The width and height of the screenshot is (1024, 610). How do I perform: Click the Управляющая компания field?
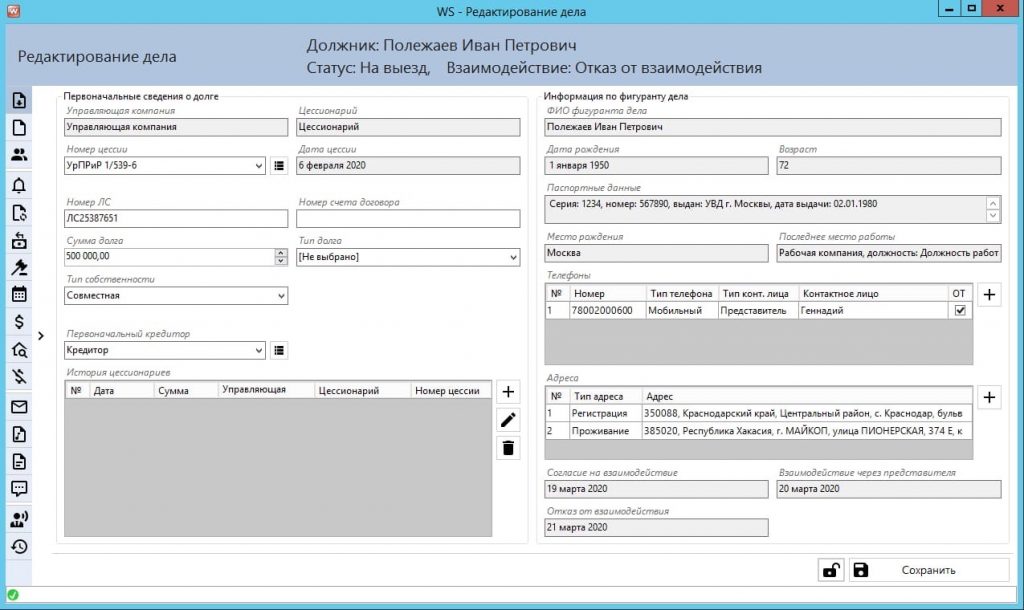click(x=176, y=127)
